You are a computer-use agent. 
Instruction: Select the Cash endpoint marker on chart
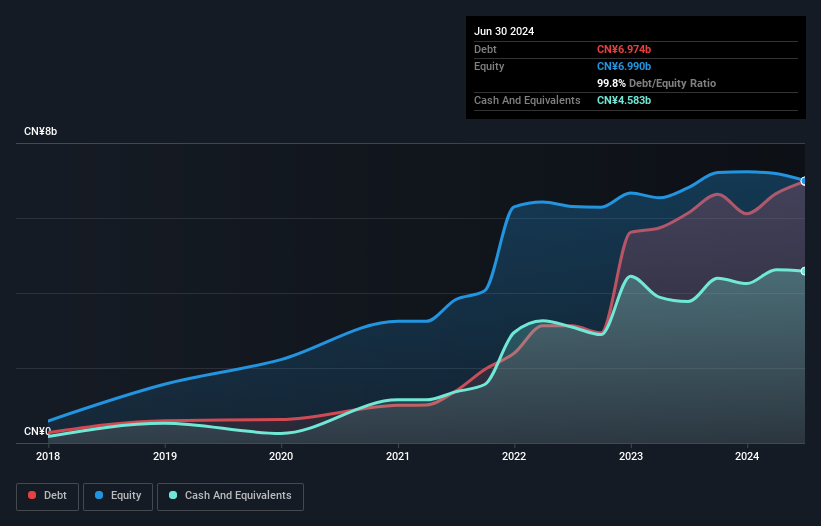click(x=804, y=271)
